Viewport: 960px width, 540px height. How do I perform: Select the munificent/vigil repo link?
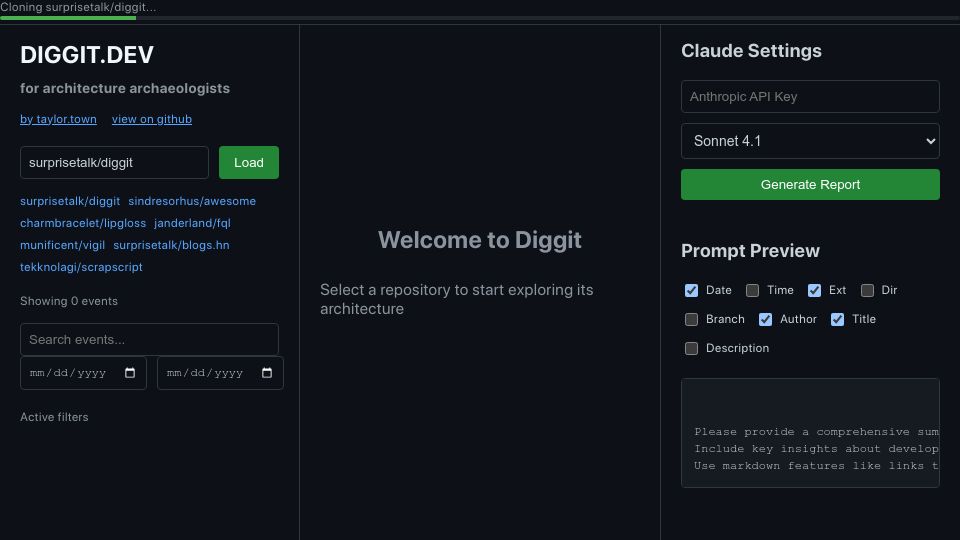pos(62,245)
